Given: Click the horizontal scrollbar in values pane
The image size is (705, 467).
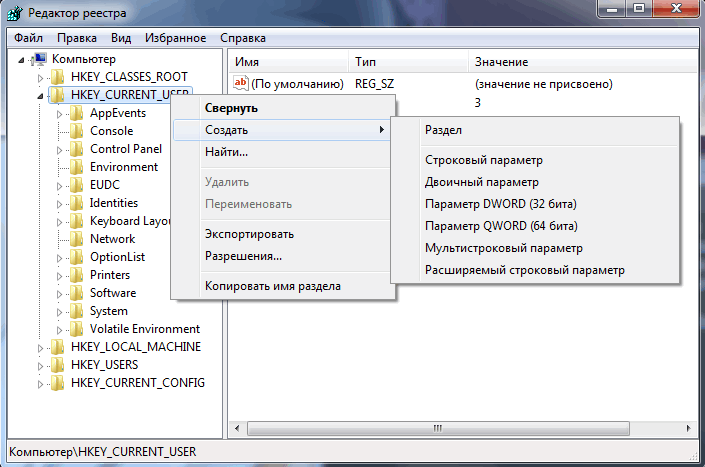Looking at the screenshot, I should (437, 428).
